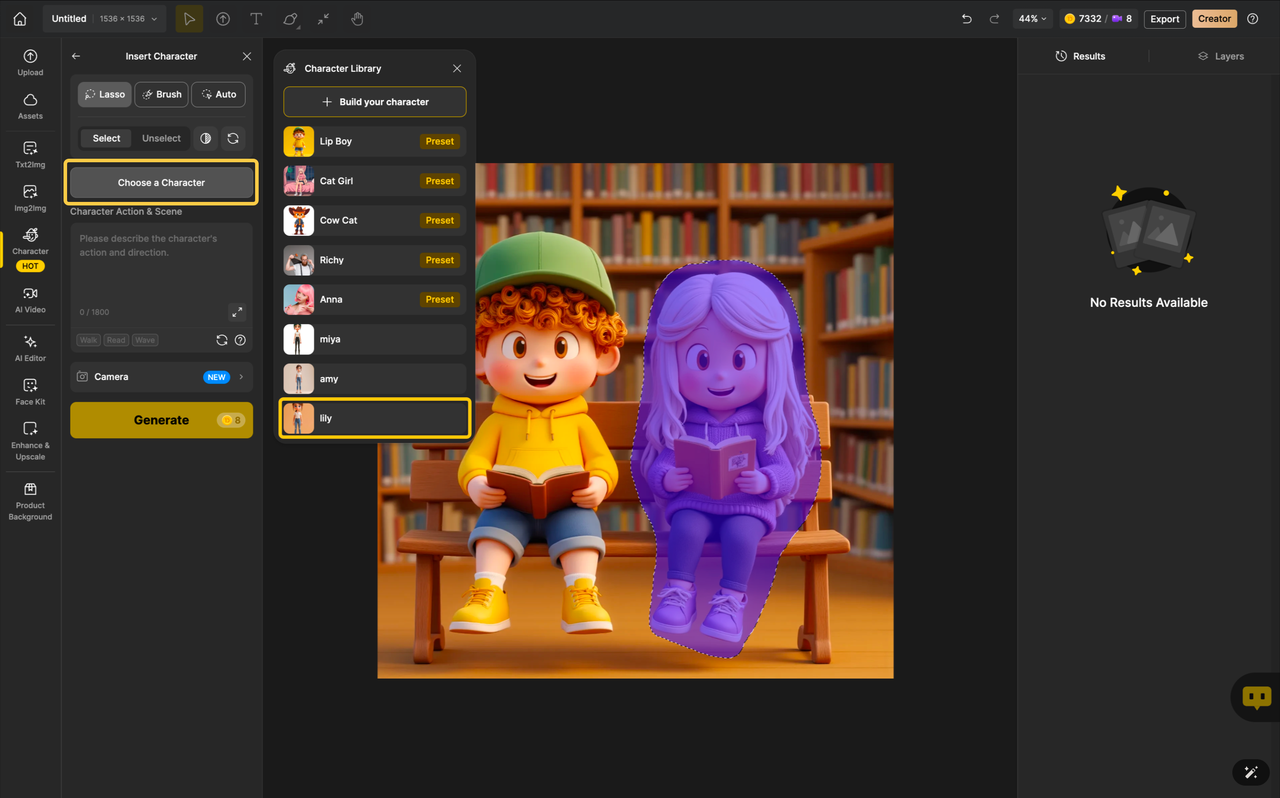Open the 44% zoom dropdown
The height and width of the screenshot is (798, 1280).
(x=1032, y=18)
